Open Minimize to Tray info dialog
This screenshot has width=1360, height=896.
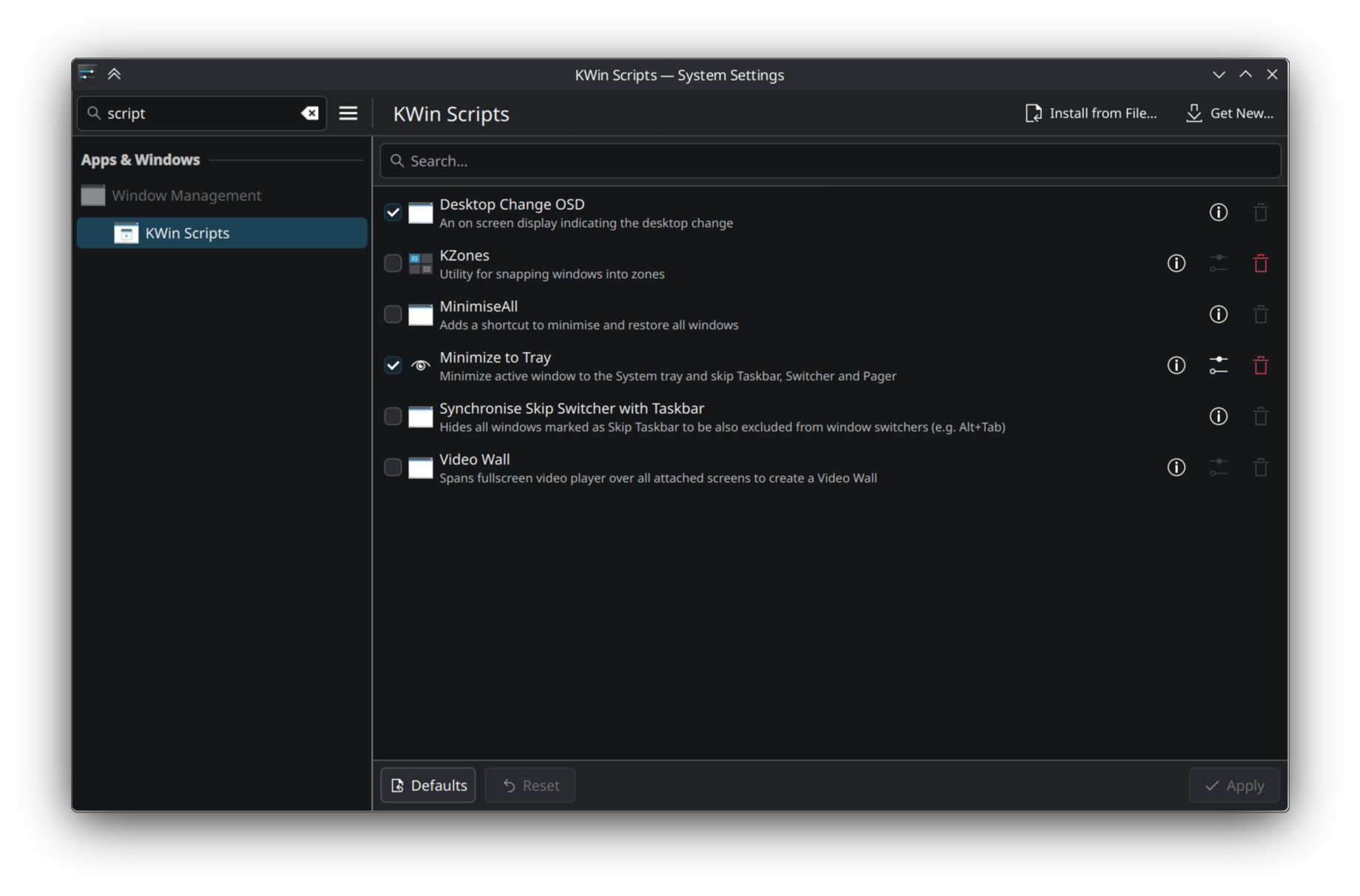pos(1176,366)
